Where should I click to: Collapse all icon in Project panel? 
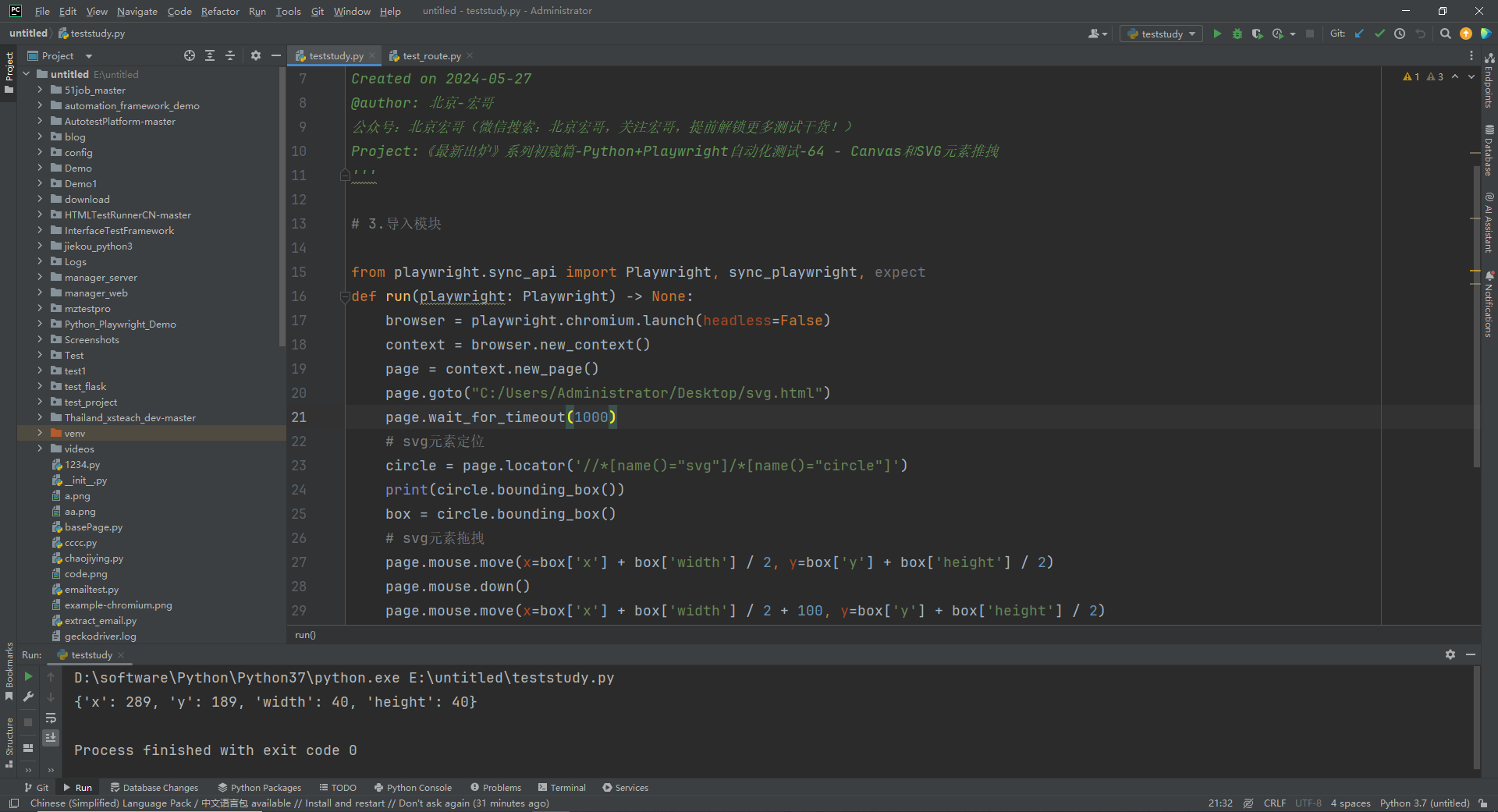pyautogui.click(x=230, y=55)
